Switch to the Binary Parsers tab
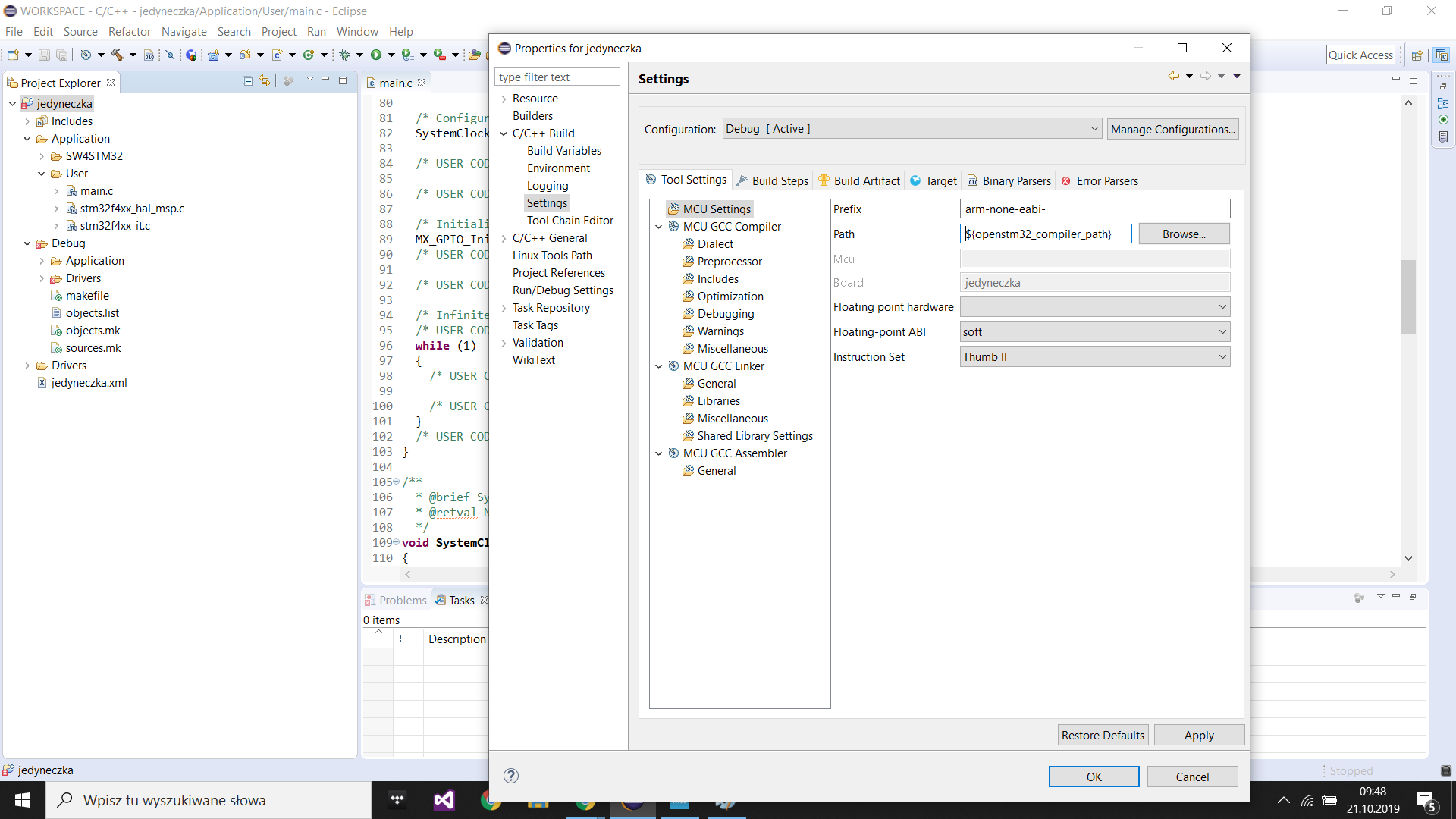 point(1009,180)
